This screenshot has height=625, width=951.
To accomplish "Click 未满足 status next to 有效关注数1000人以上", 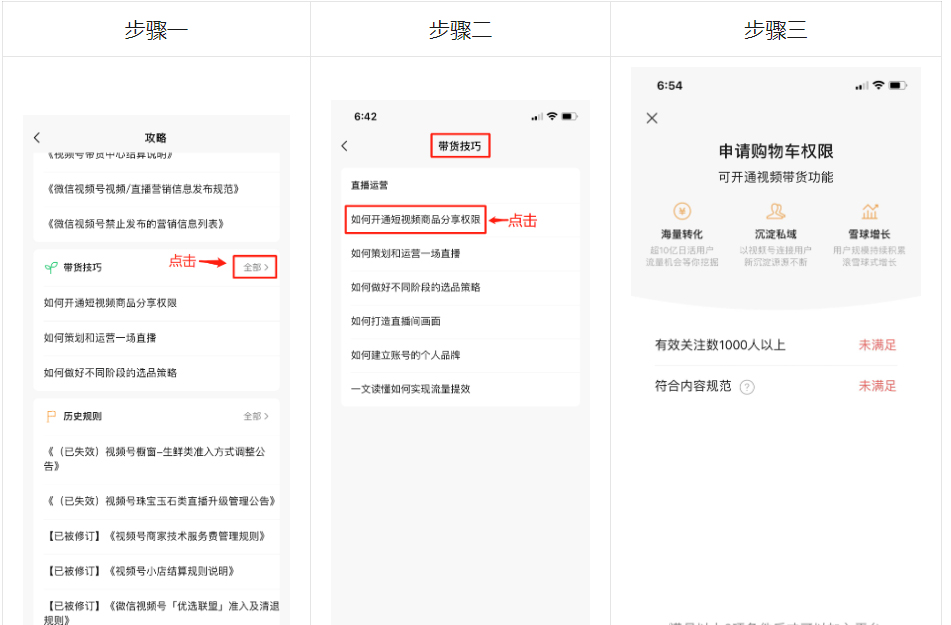I will (877, 345).
